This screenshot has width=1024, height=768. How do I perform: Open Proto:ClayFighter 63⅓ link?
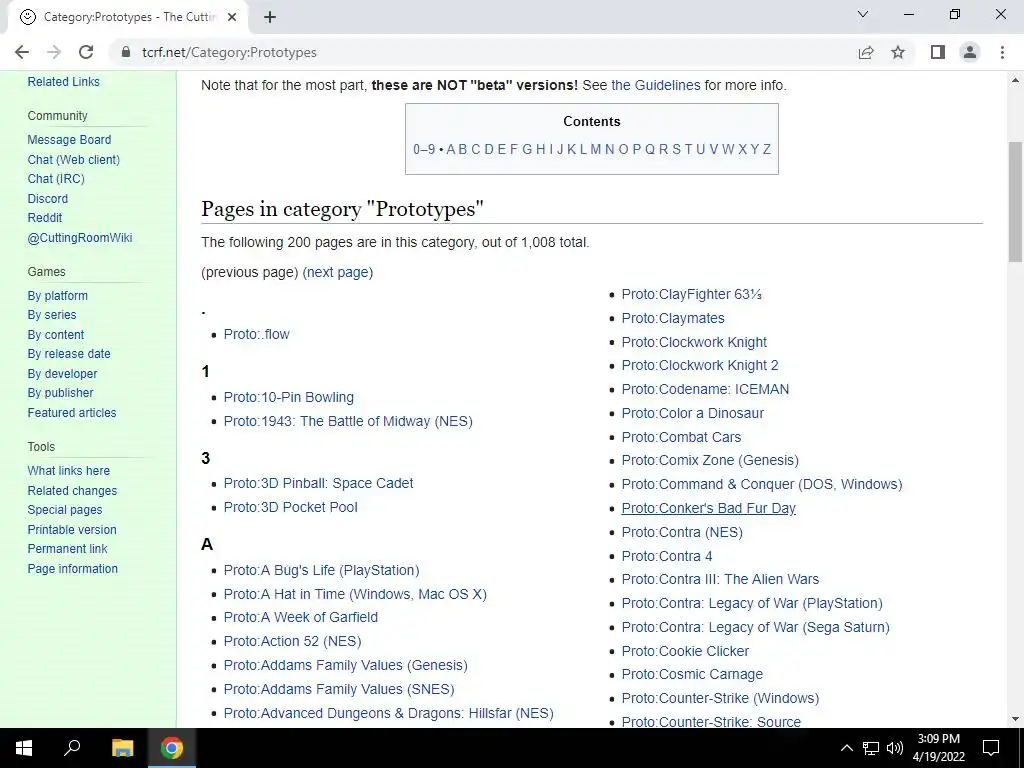[692, 295]
